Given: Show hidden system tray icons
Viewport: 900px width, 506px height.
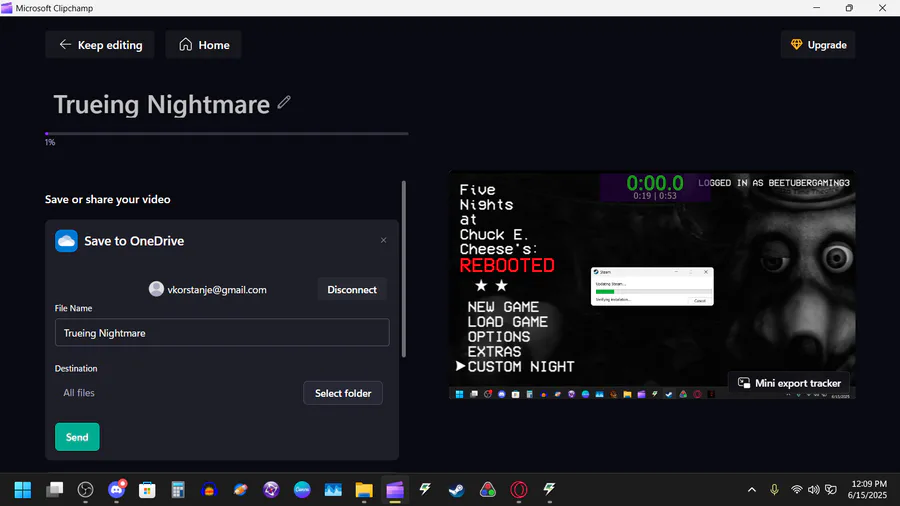Looking at the screenshot, I should click(x=751, y=489).
